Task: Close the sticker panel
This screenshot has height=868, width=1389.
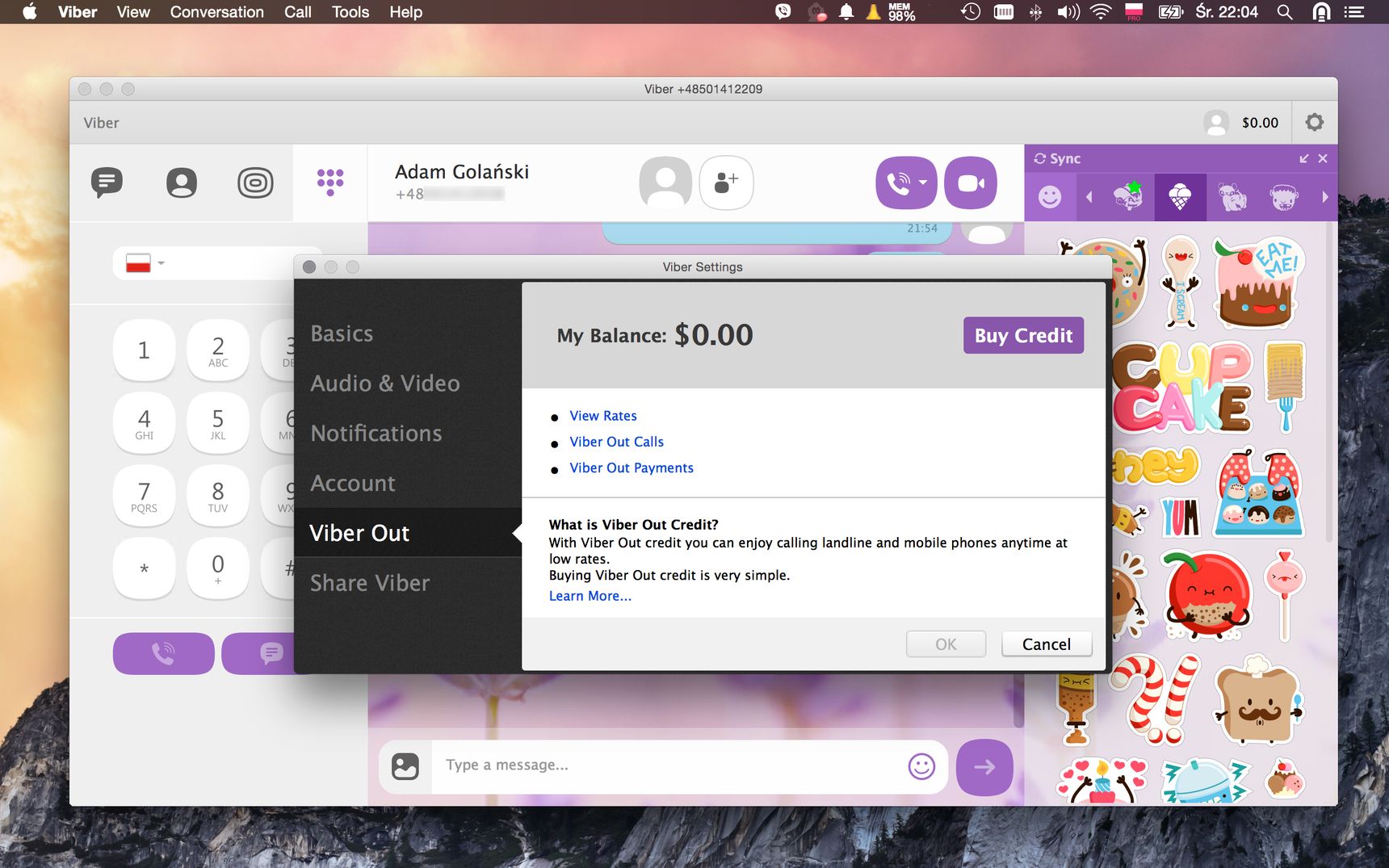Action: (1323, 158)
